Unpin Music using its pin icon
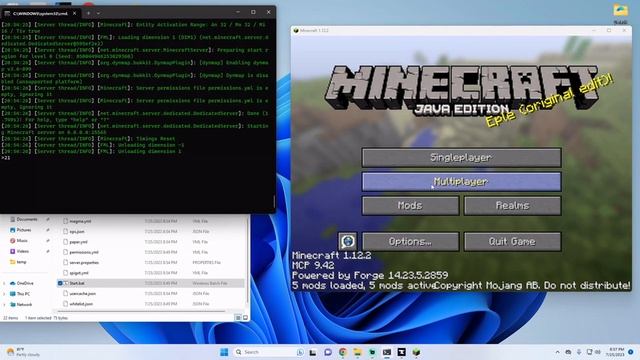The width and height of the screenshot is (640, 360). pyautogui.click(x=48, y=240)
